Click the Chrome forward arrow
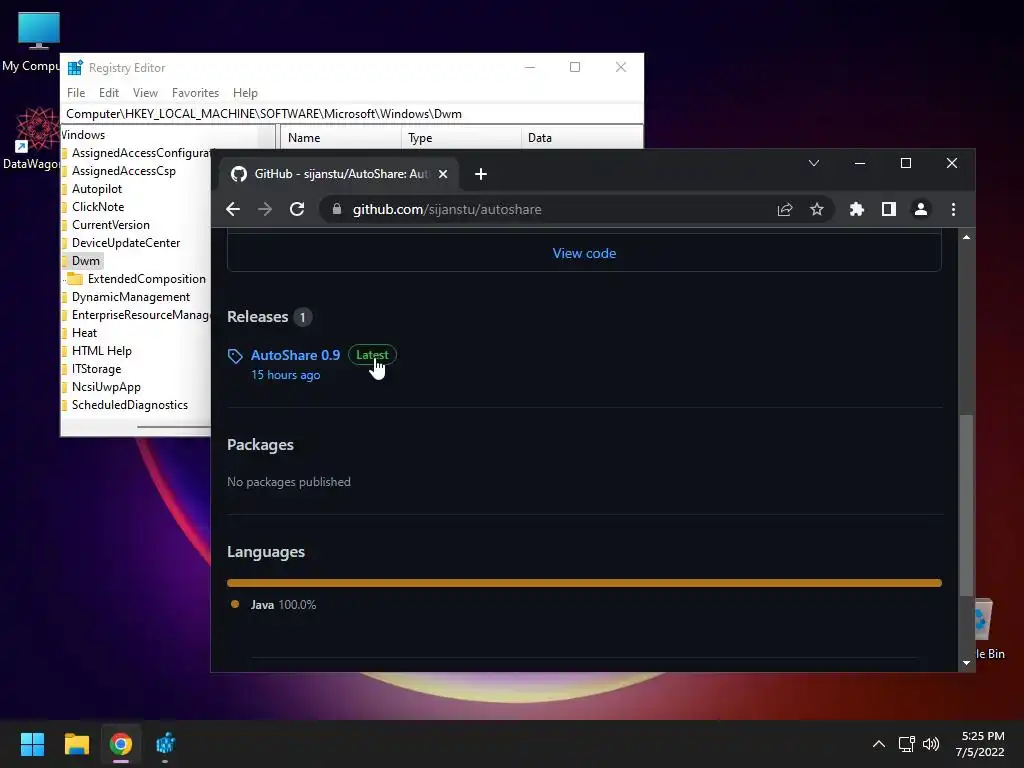 pos(264,209)
